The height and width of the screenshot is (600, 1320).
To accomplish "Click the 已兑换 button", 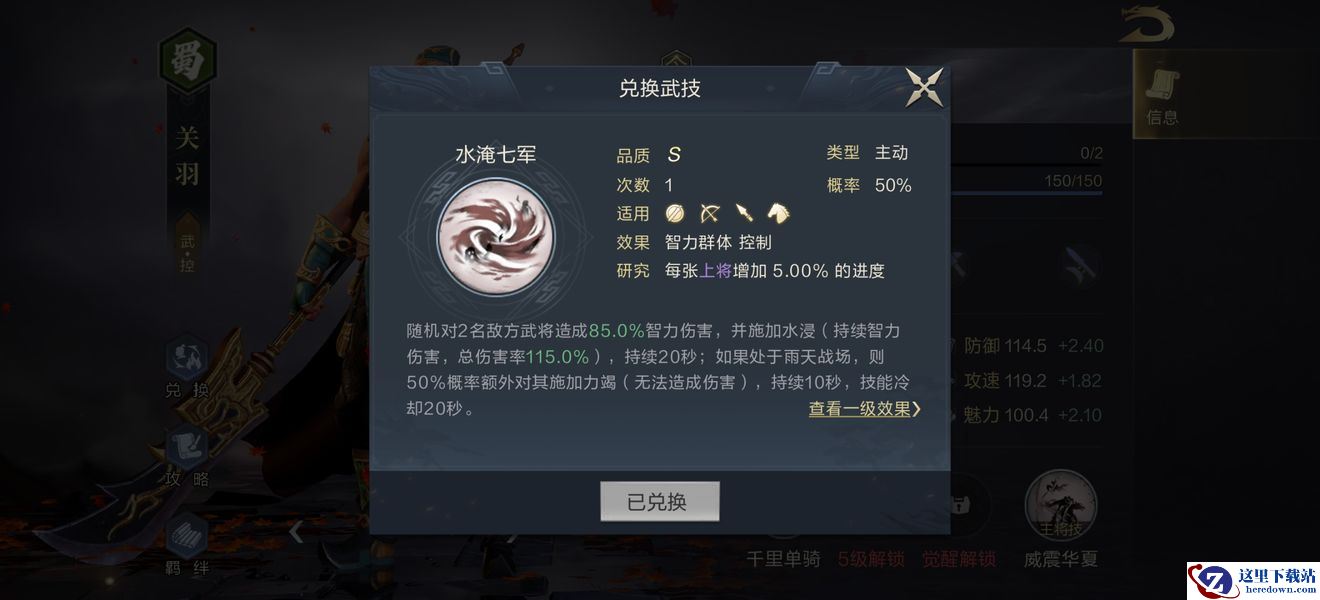I will coord(659,502).
